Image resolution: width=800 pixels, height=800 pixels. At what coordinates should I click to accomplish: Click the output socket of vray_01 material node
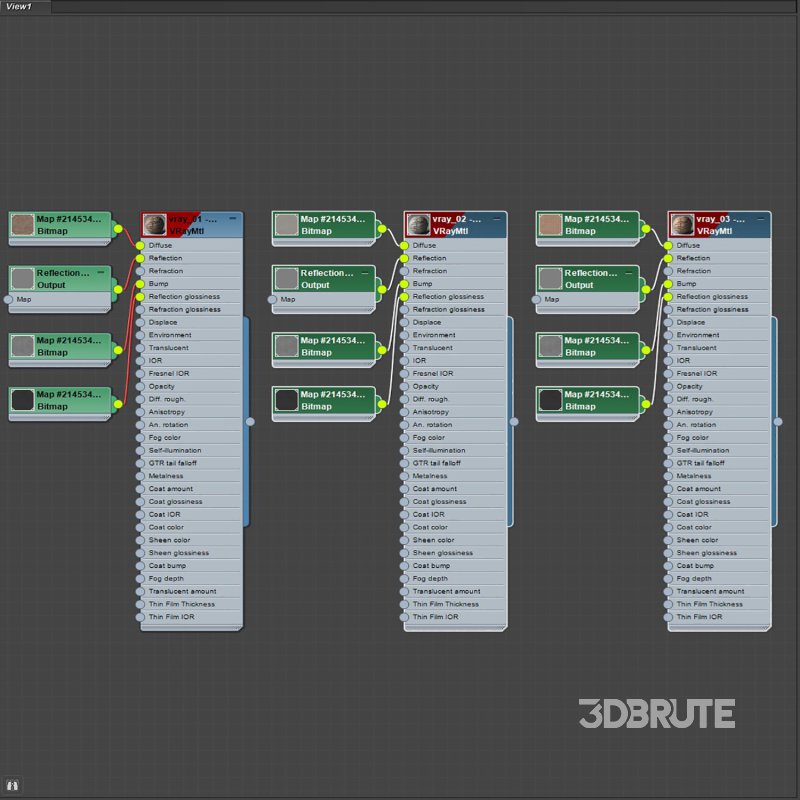click(250, 421)
